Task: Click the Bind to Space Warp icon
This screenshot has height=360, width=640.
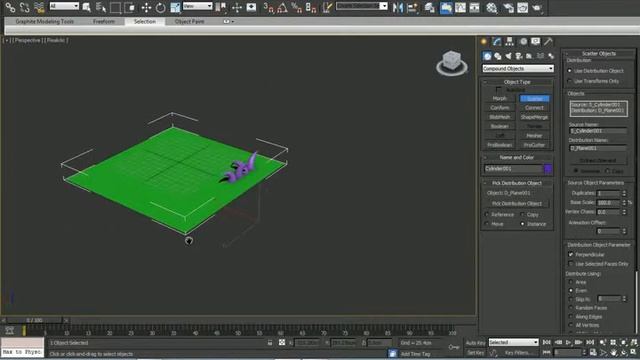Action: pyautogui.click(x=39, y=7)
